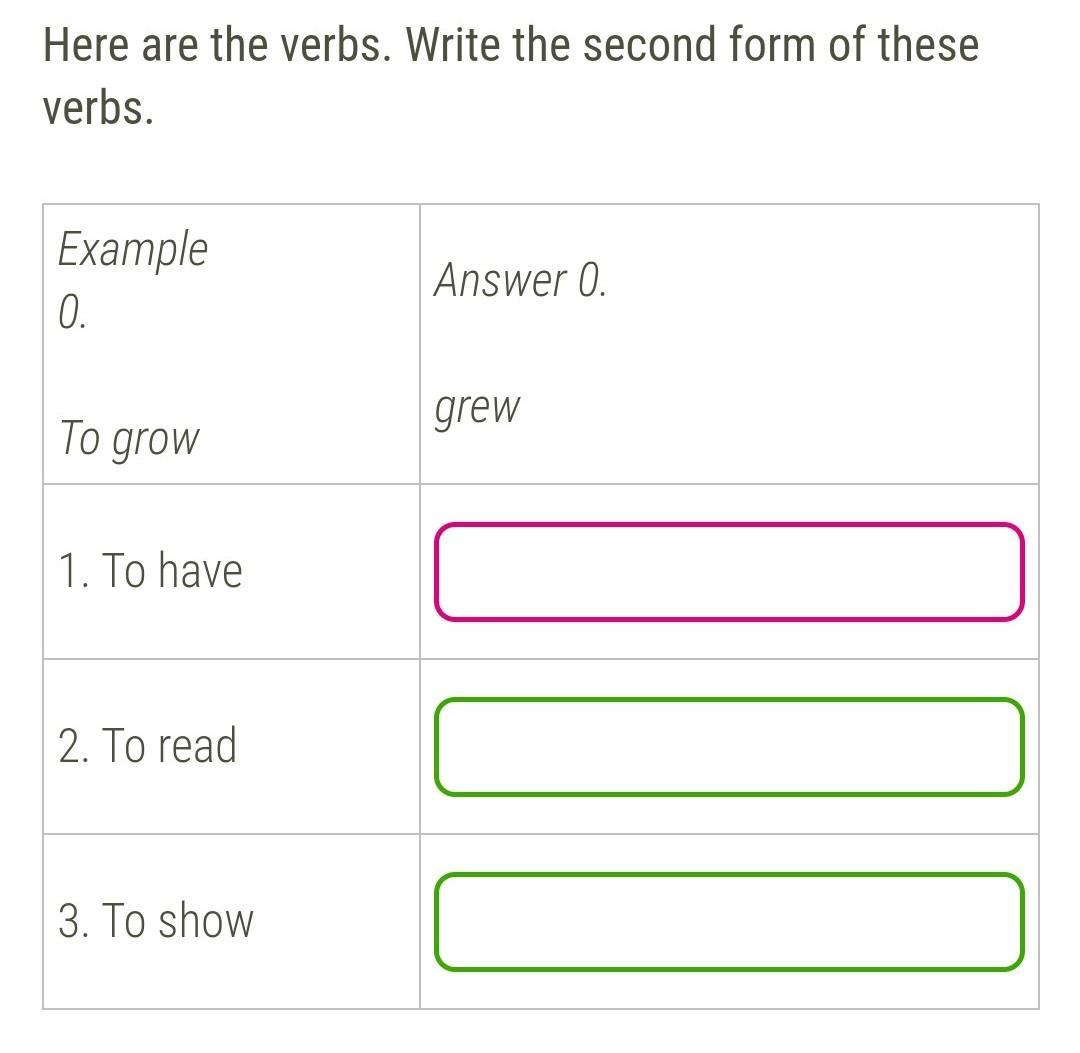Viewport: 1080px width, 1053px height.
Task: Click the "To show" verb label
Action: (x=178, y=920)
